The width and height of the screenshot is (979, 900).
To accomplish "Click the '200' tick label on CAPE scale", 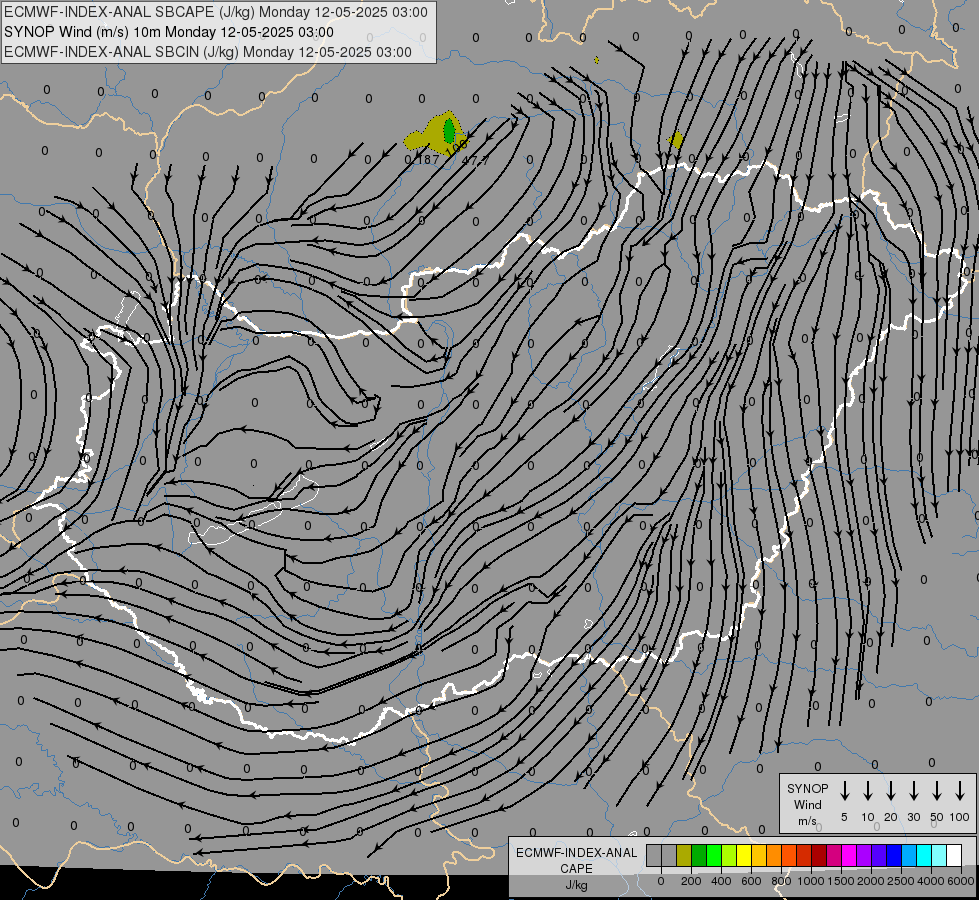I will (x=691, y=881).
